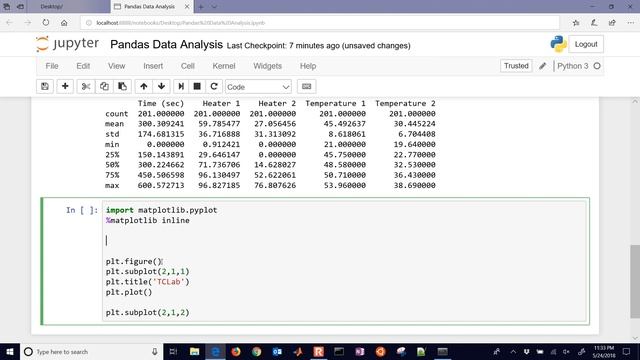Click the localhost address bar
This screenshot has height=360, width=640.
click(x=320, y=23)
